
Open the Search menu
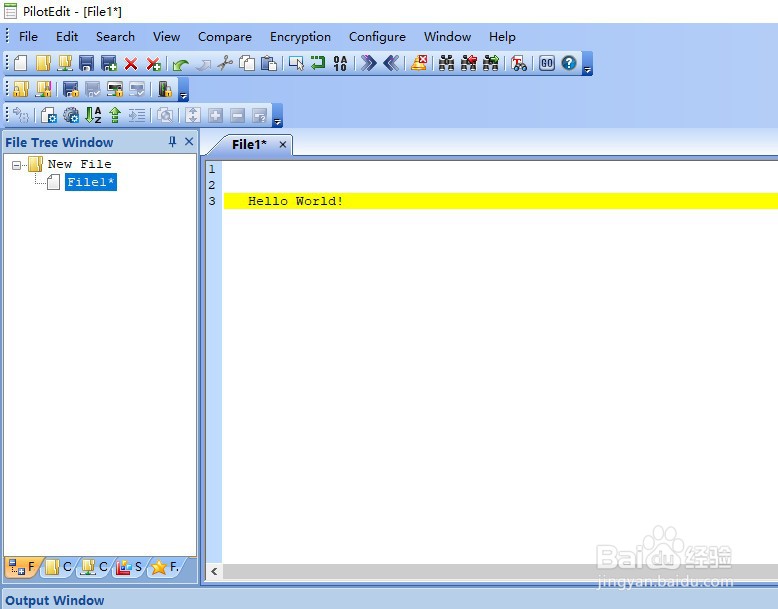115,37
